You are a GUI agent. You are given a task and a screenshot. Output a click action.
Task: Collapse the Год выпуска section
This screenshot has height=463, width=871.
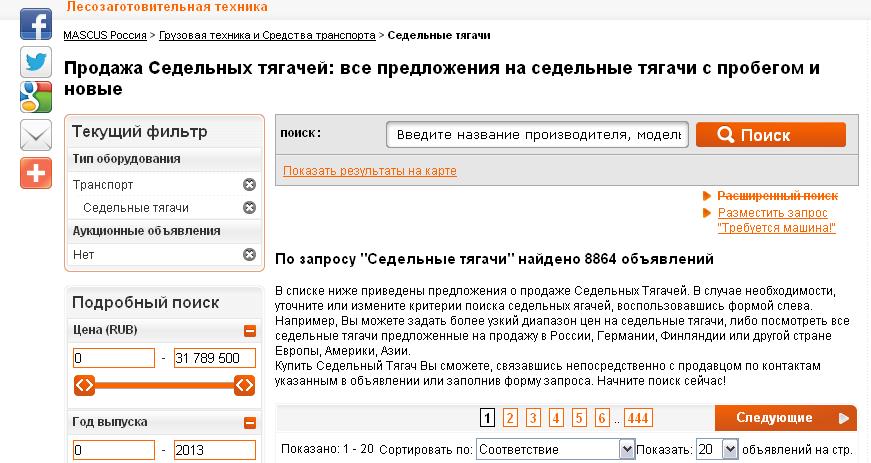tap(250, 423)
